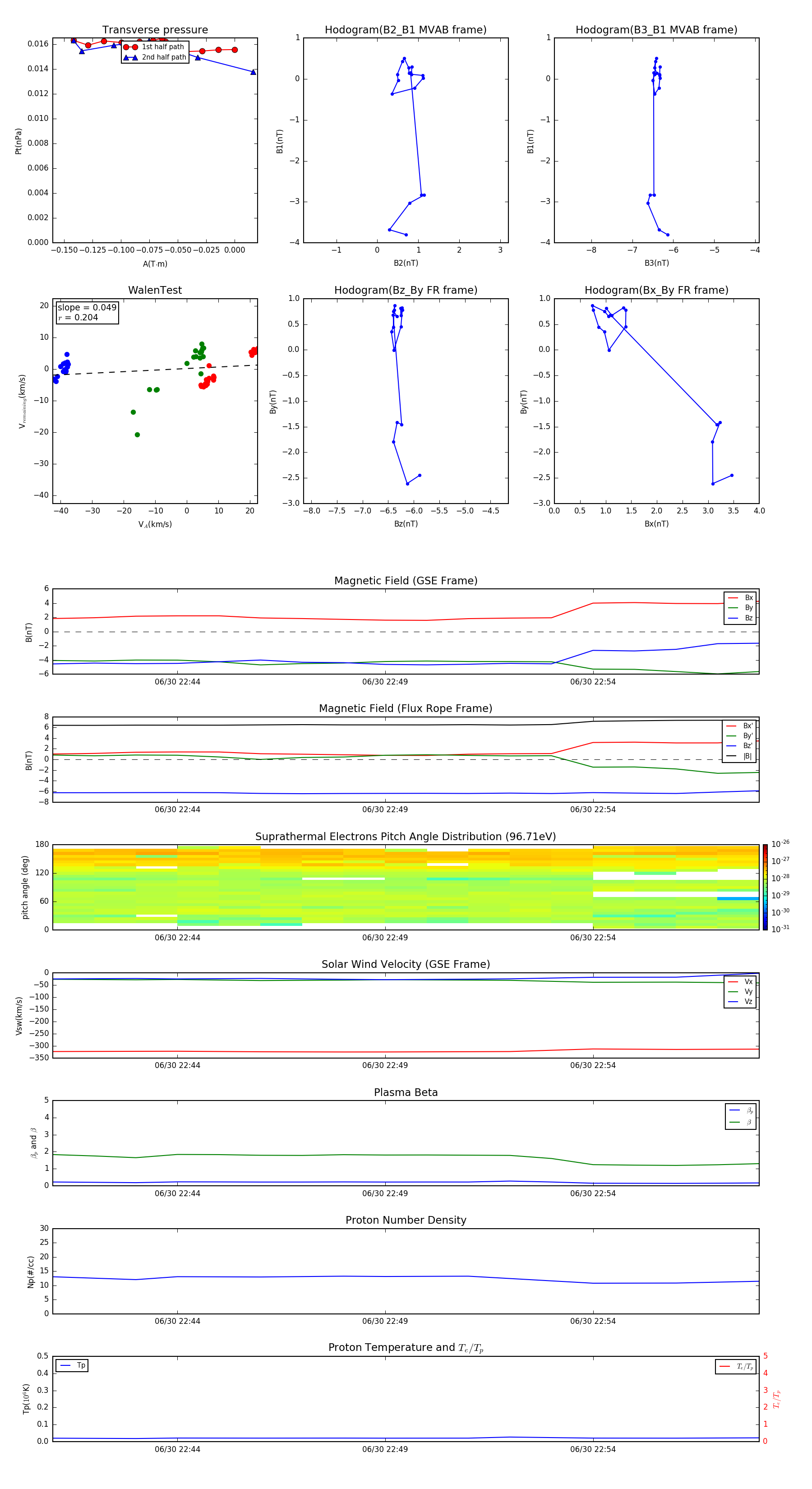Click the 'Proton Temperature and Te/Tp' title
Viewport: 812px width, 1489px height.
coord(406,1349)
